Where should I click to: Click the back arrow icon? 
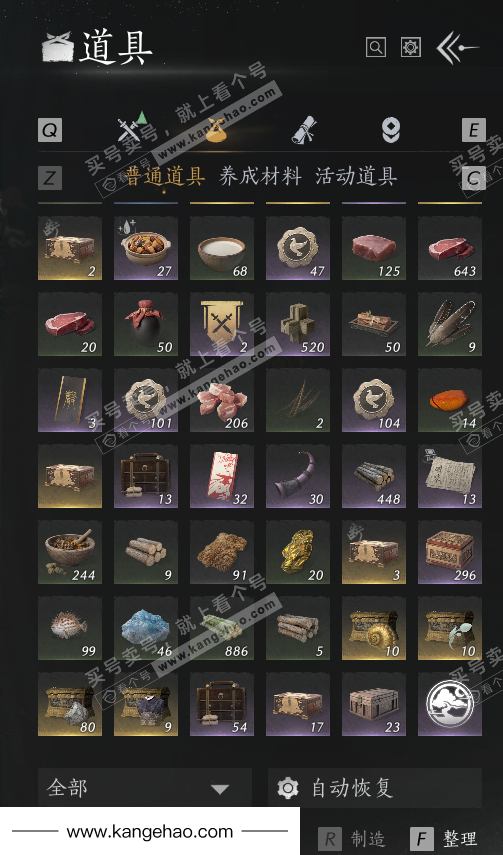[x=457, y=48]
